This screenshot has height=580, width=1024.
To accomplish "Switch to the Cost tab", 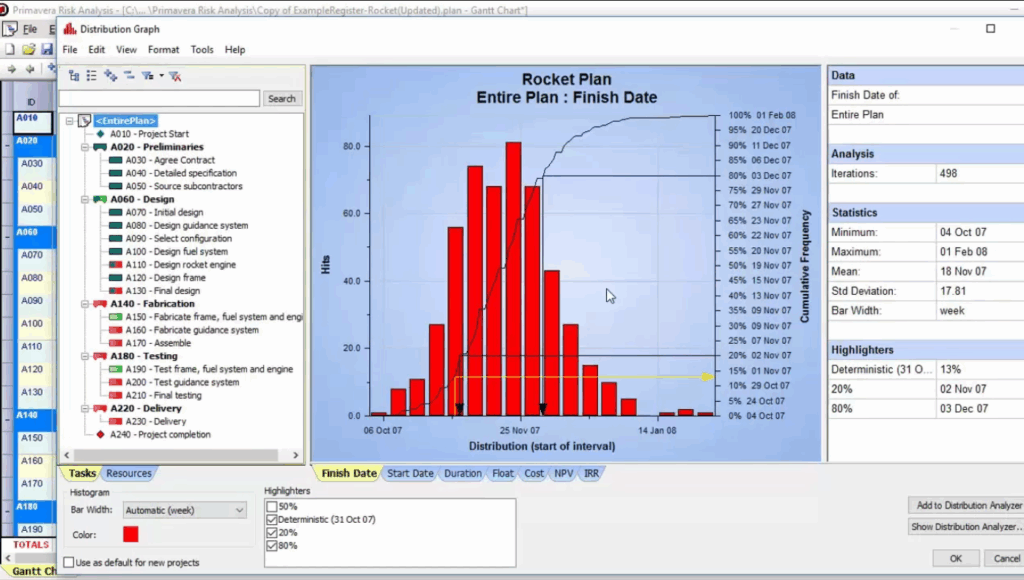I will click(x=534, y=474).
